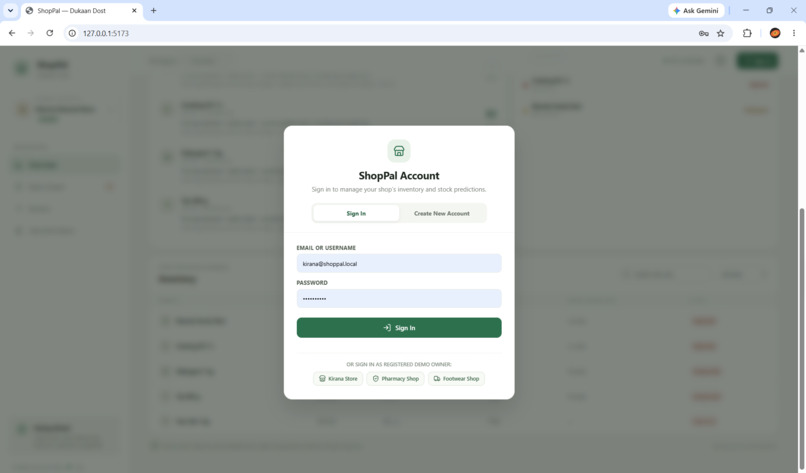Click the shop storefront icon above ShopPal Account
806x473 pixels.
click(399, 151)
